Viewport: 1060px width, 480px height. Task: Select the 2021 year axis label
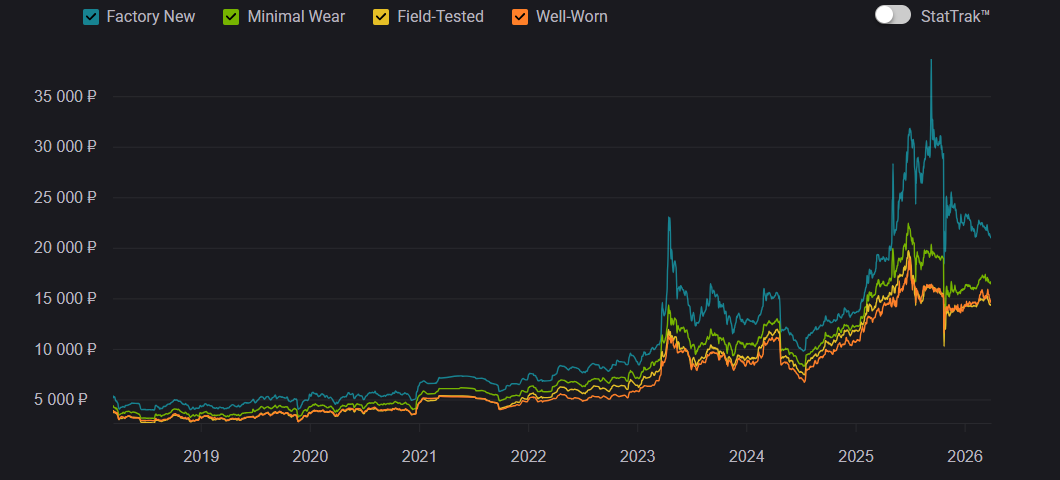[419, 456]
